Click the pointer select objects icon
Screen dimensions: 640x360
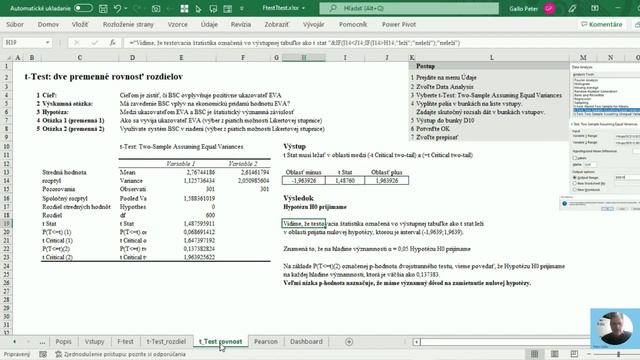click(x=198, y=8)
